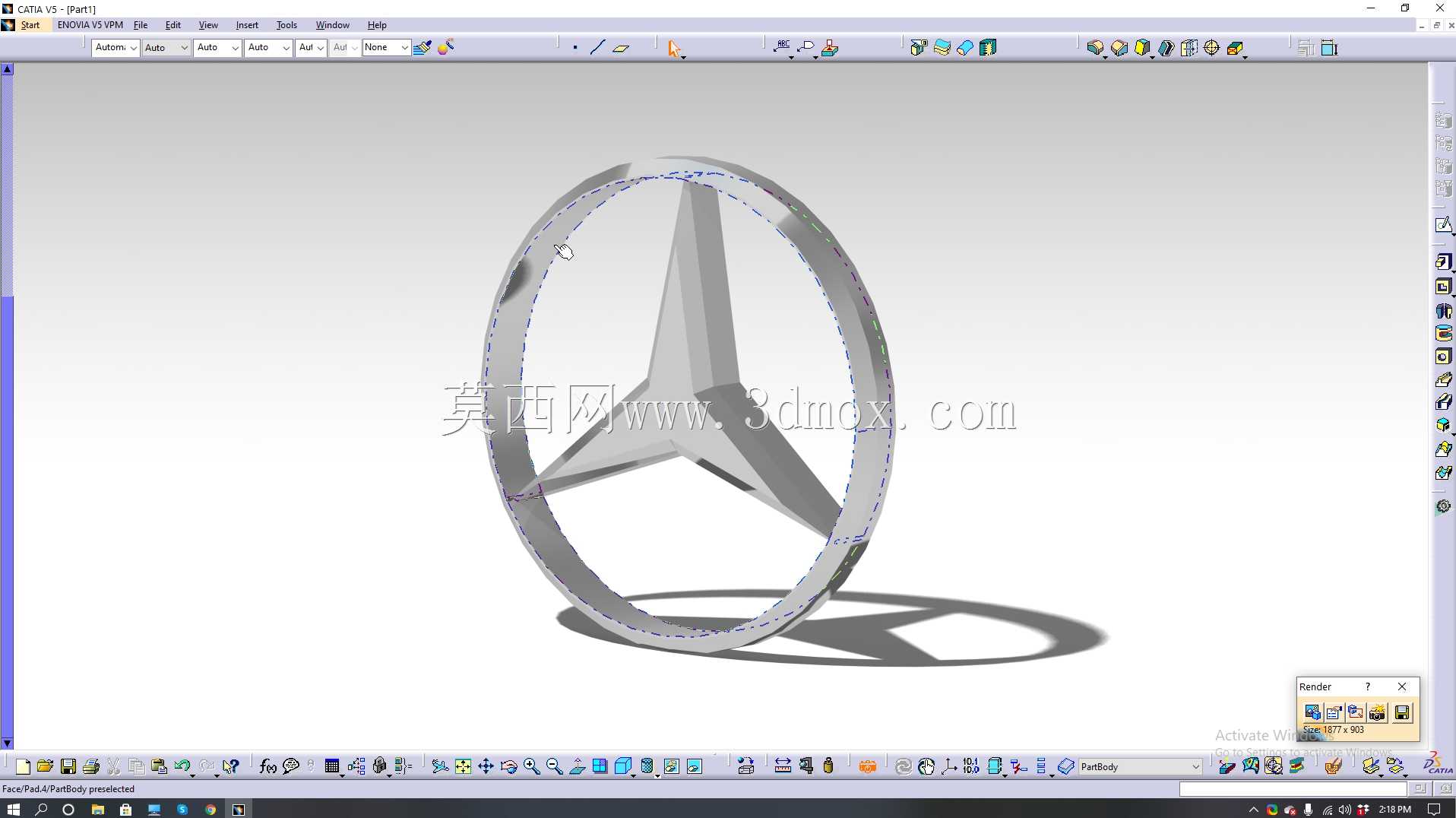1456x818 pixels.
Task: Click the Measure Between icon
Action: tap(783, 766)
